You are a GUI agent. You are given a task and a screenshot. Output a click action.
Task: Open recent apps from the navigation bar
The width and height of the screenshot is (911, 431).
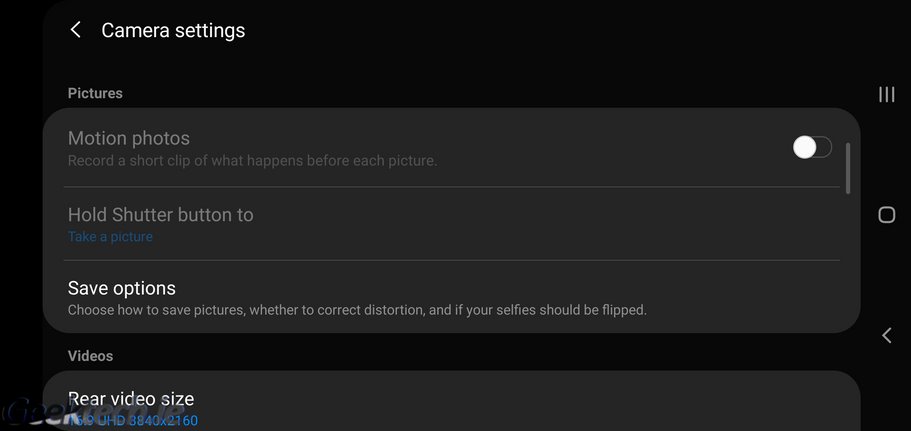pyautogui.click(x=886, y=94)
